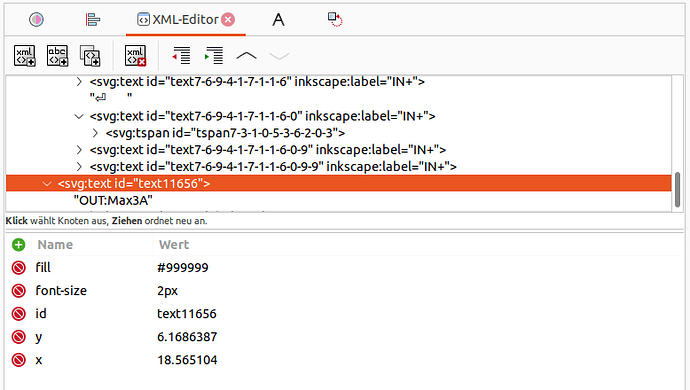The height and width of the screenshot is (390, 690).
Task: Click the x value 18.565104
Action: pos(187,360)
